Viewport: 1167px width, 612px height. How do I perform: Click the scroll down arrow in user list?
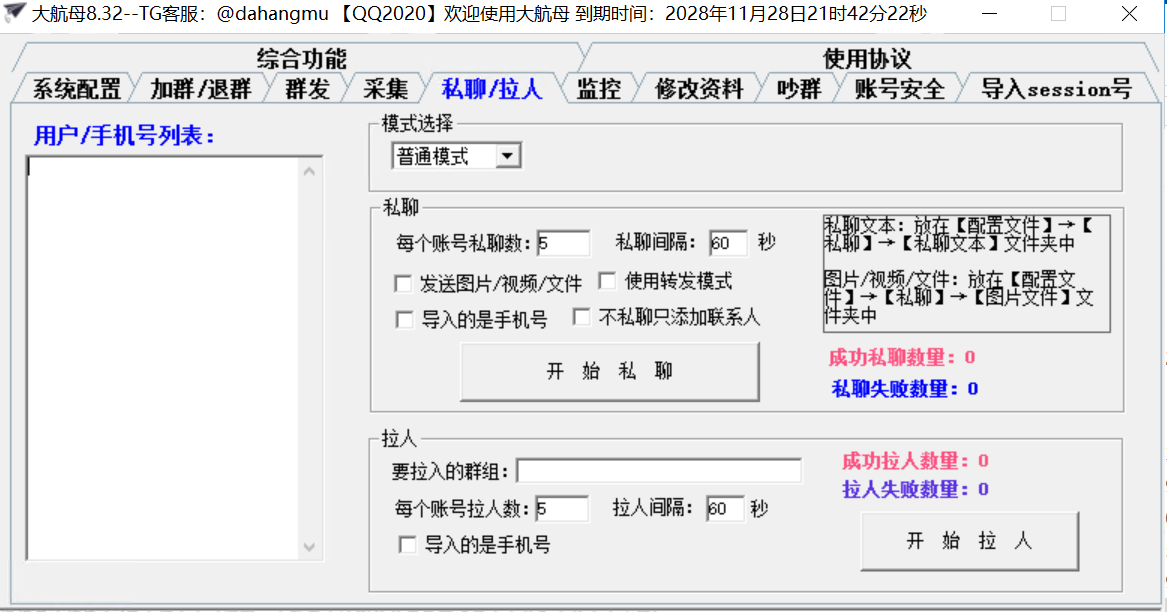[x=309, y=547]
